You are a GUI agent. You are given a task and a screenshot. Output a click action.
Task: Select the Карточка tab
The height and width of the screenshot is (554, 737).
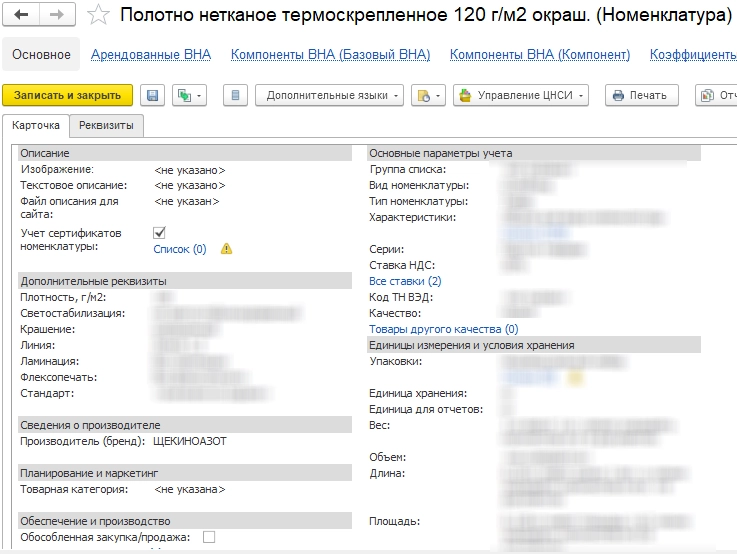pos(36,125)
